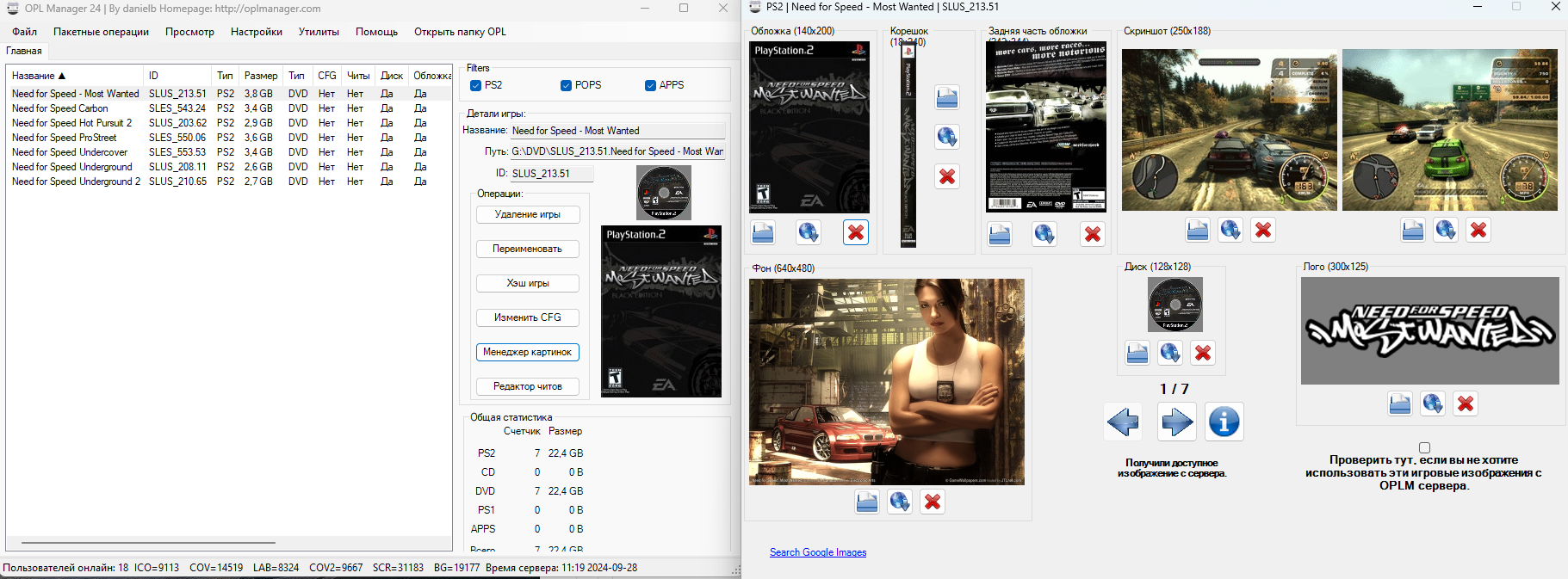This screenshot has height=579, width=1568.
Task: Click the ID field showing SLUS_213.51
Action: pos(551,173)
